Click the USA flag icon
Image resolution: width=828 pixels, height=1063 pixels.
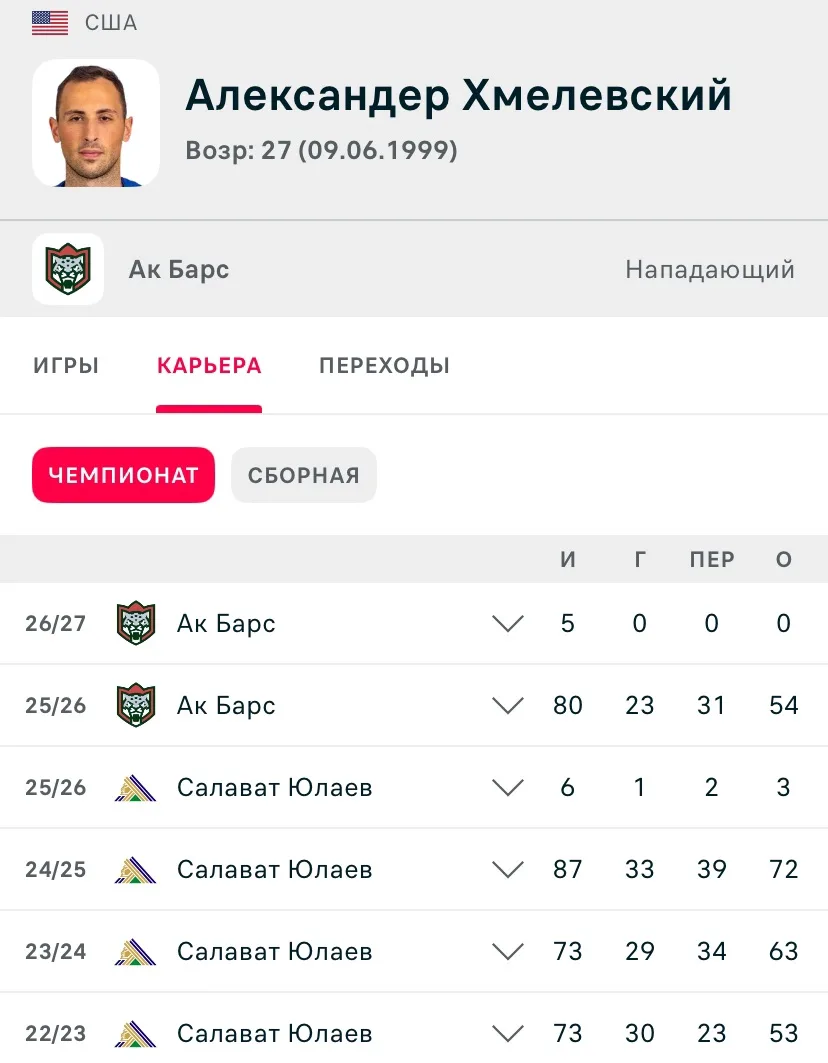click(x=50, y=23)
